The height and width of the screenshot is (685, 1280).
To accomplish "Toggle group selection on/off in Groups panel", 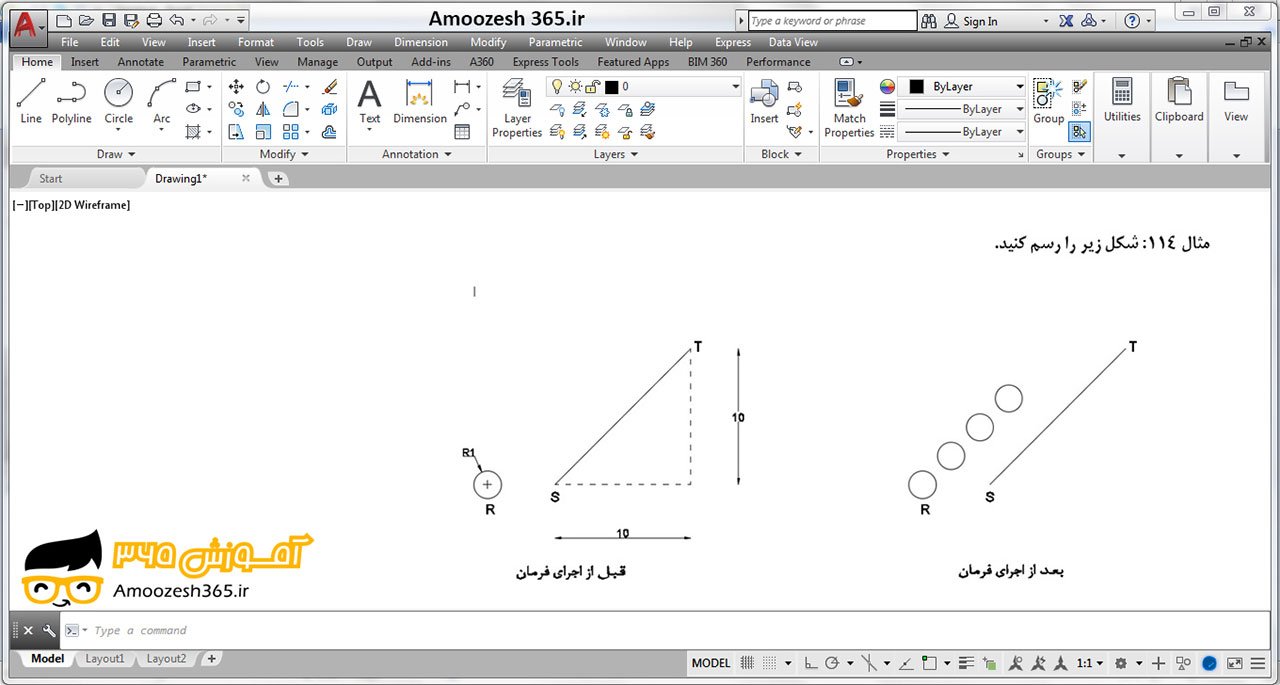I will pos(1079,131).
